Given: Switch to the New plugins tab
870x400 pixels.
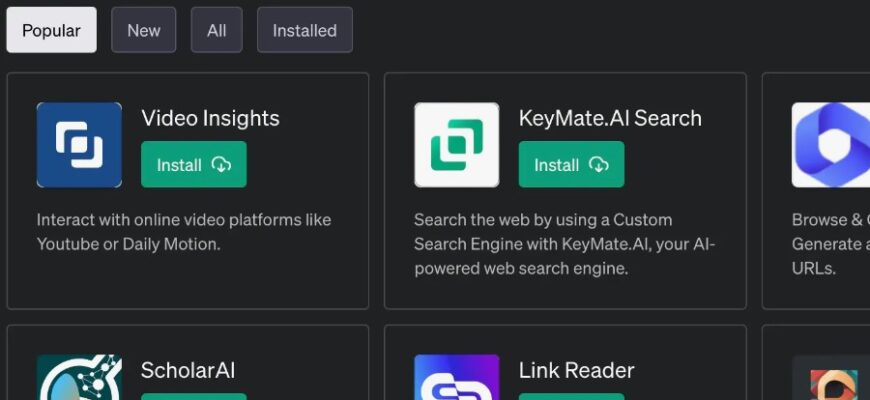Looking at the screenshot, I should 143,30.
